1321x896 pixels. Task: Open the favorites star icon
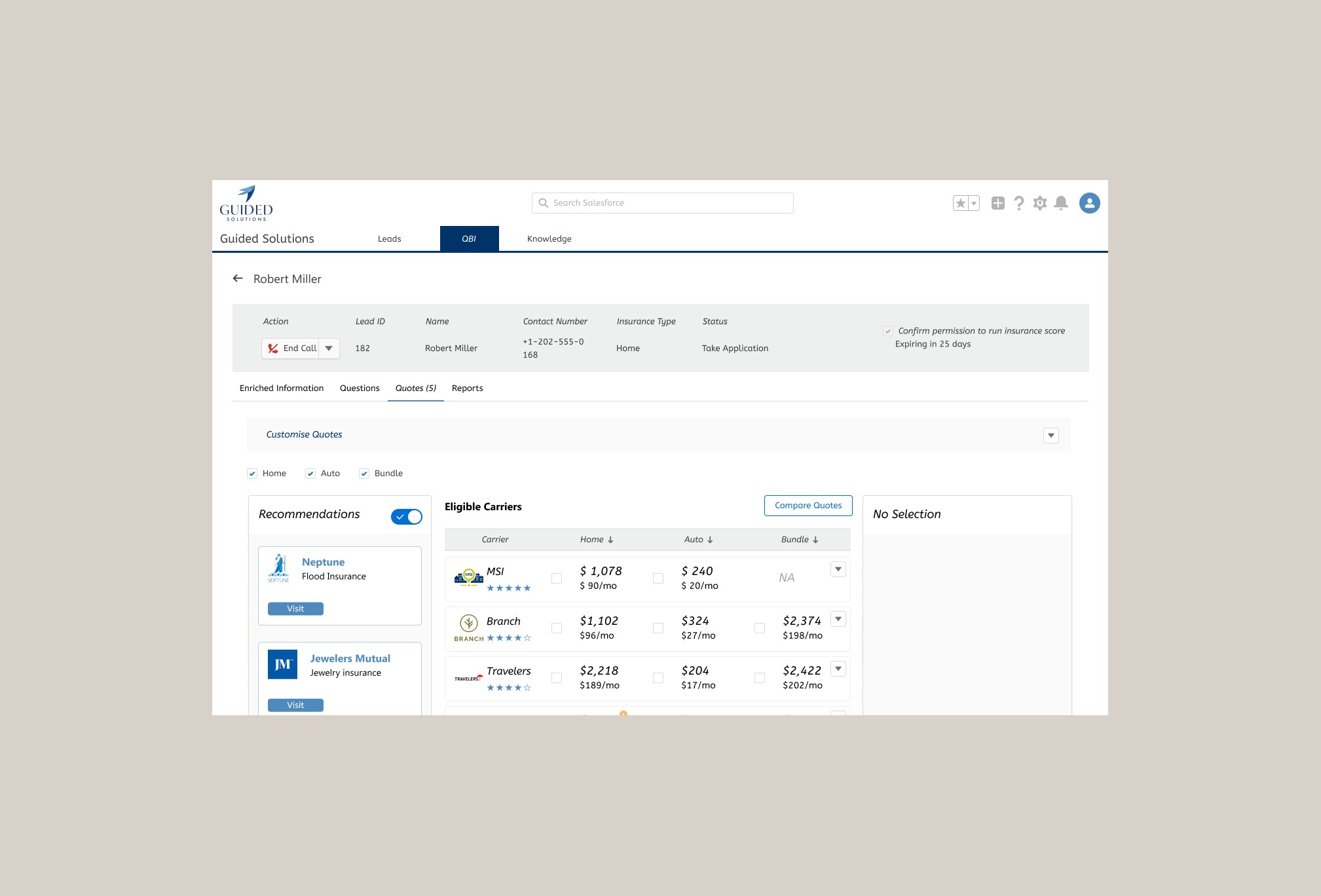[960, 203]
